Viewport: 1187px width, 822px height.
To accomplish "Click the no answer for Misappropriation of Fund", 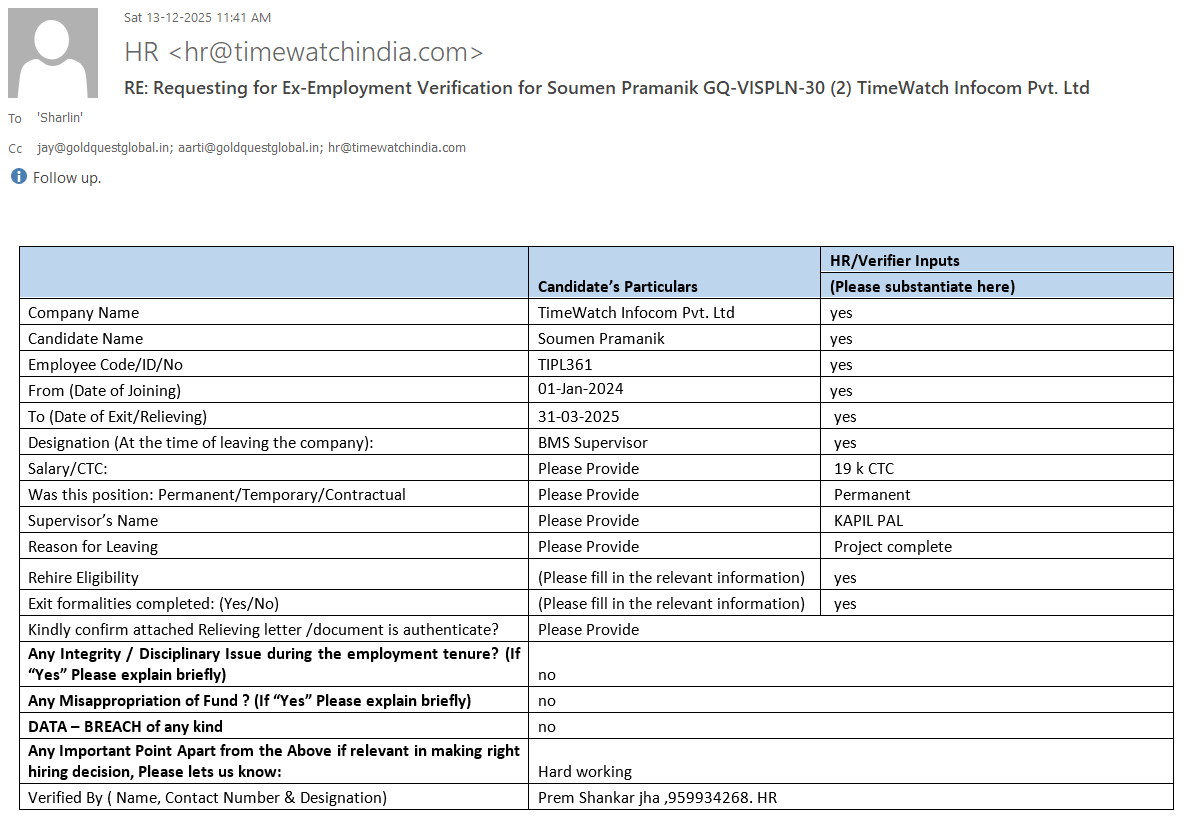I will click(x=547, y=701).
